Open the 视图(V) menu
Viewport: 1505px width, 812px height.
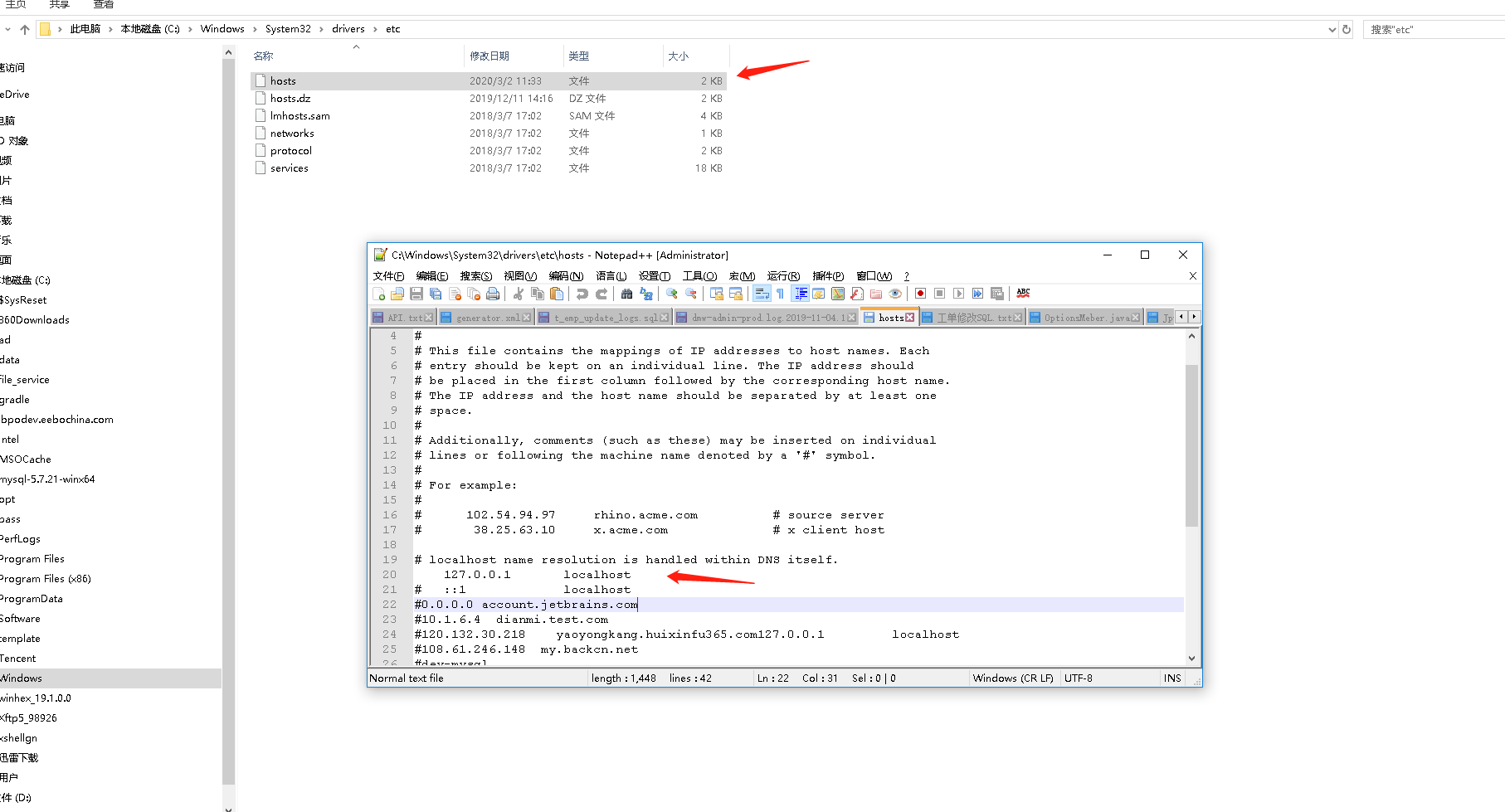coord(520,276)
